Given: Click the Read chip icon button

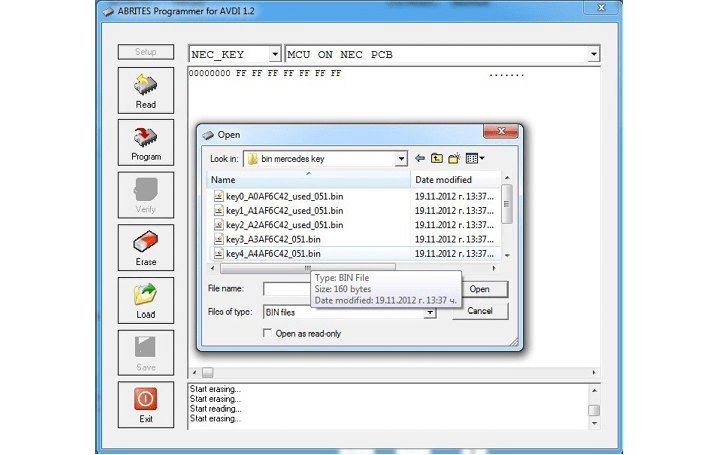Looking at the screenshot, I should pos(146,91).
